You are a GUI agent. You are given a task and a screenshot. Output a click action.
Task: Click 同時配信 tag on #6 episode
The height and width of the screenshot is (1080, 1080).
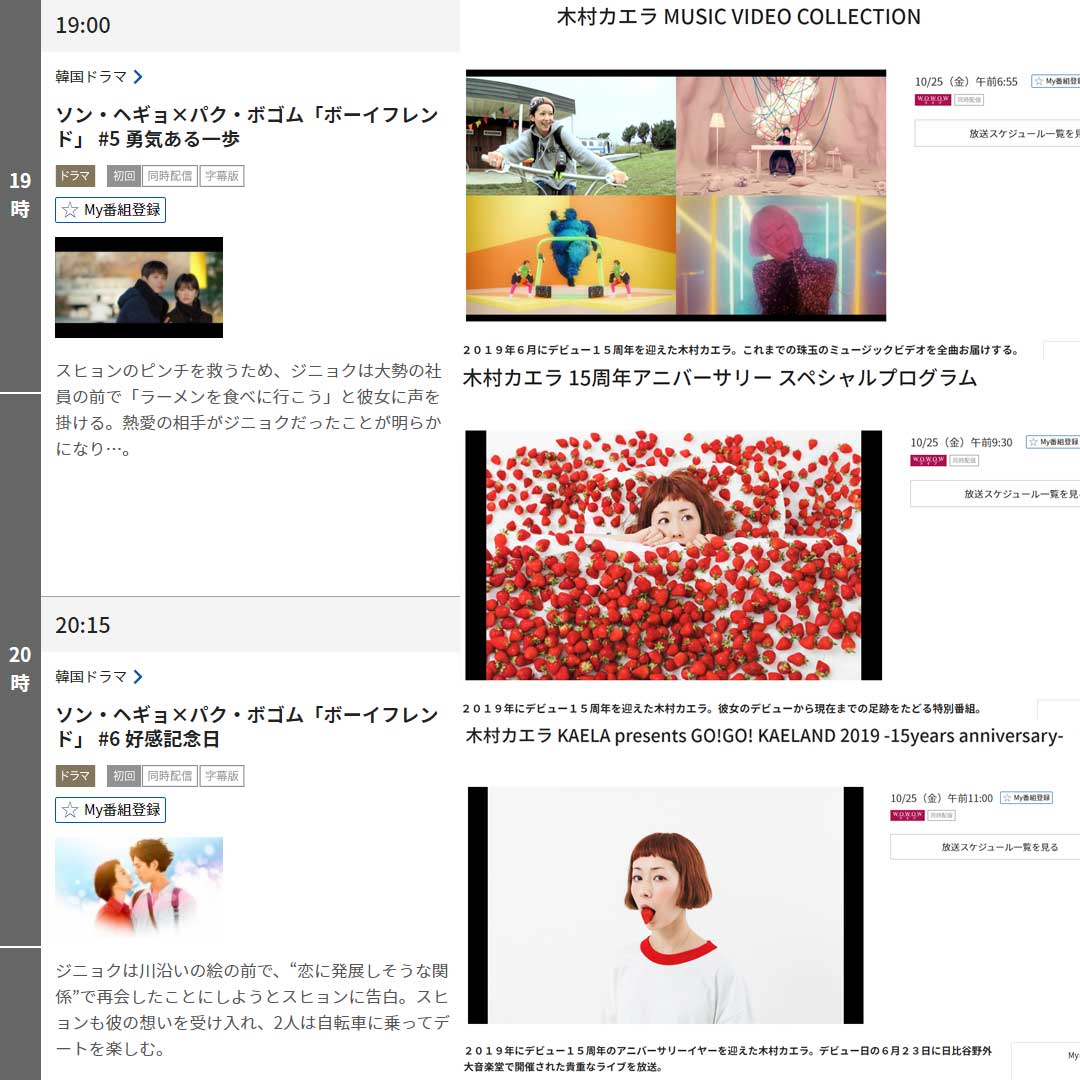click(x=170, y=776)
